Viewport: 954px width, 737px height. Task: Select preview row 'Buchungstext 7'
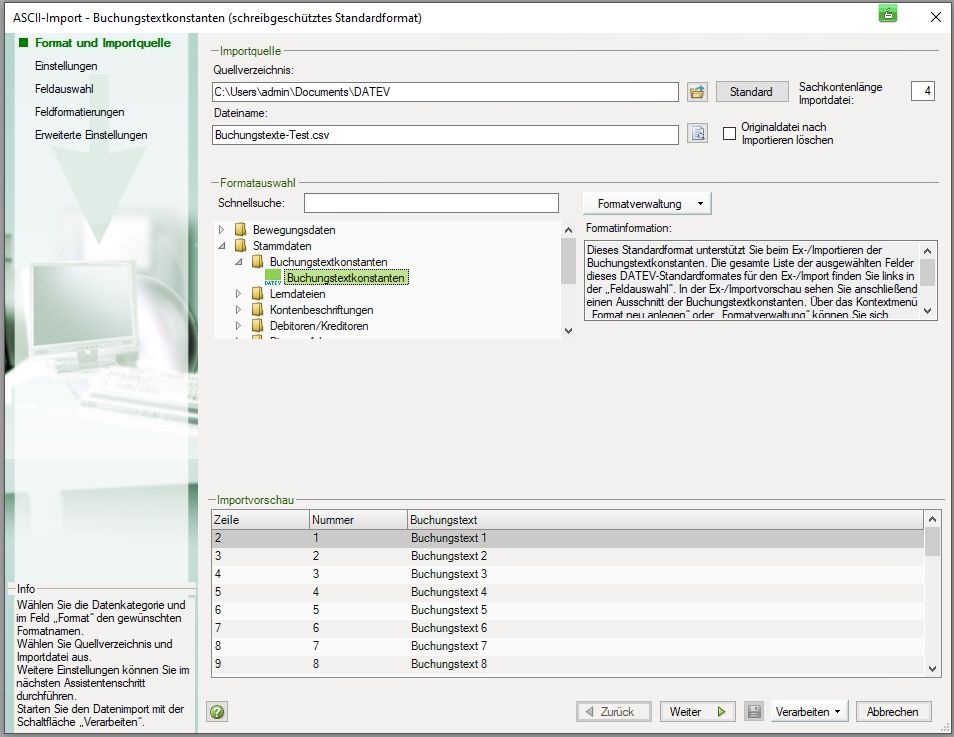pos(567,646)
